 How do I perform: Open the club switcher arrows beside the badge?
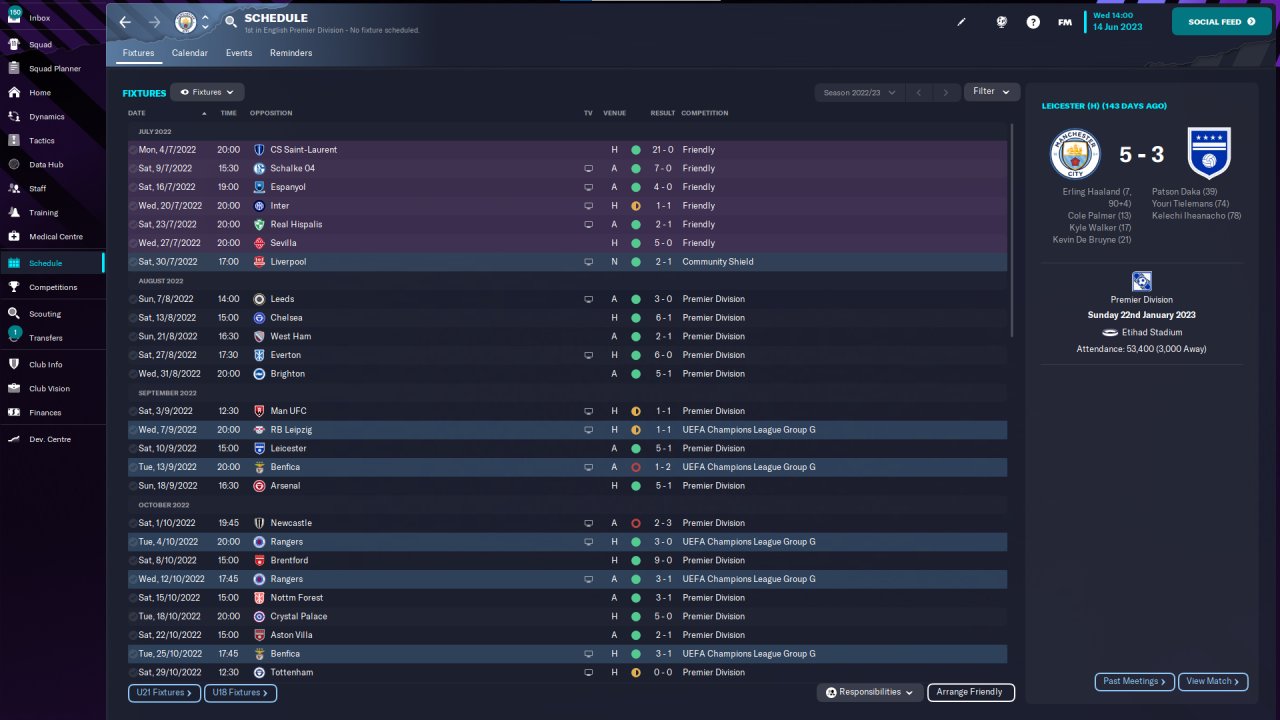pos(205,22)
